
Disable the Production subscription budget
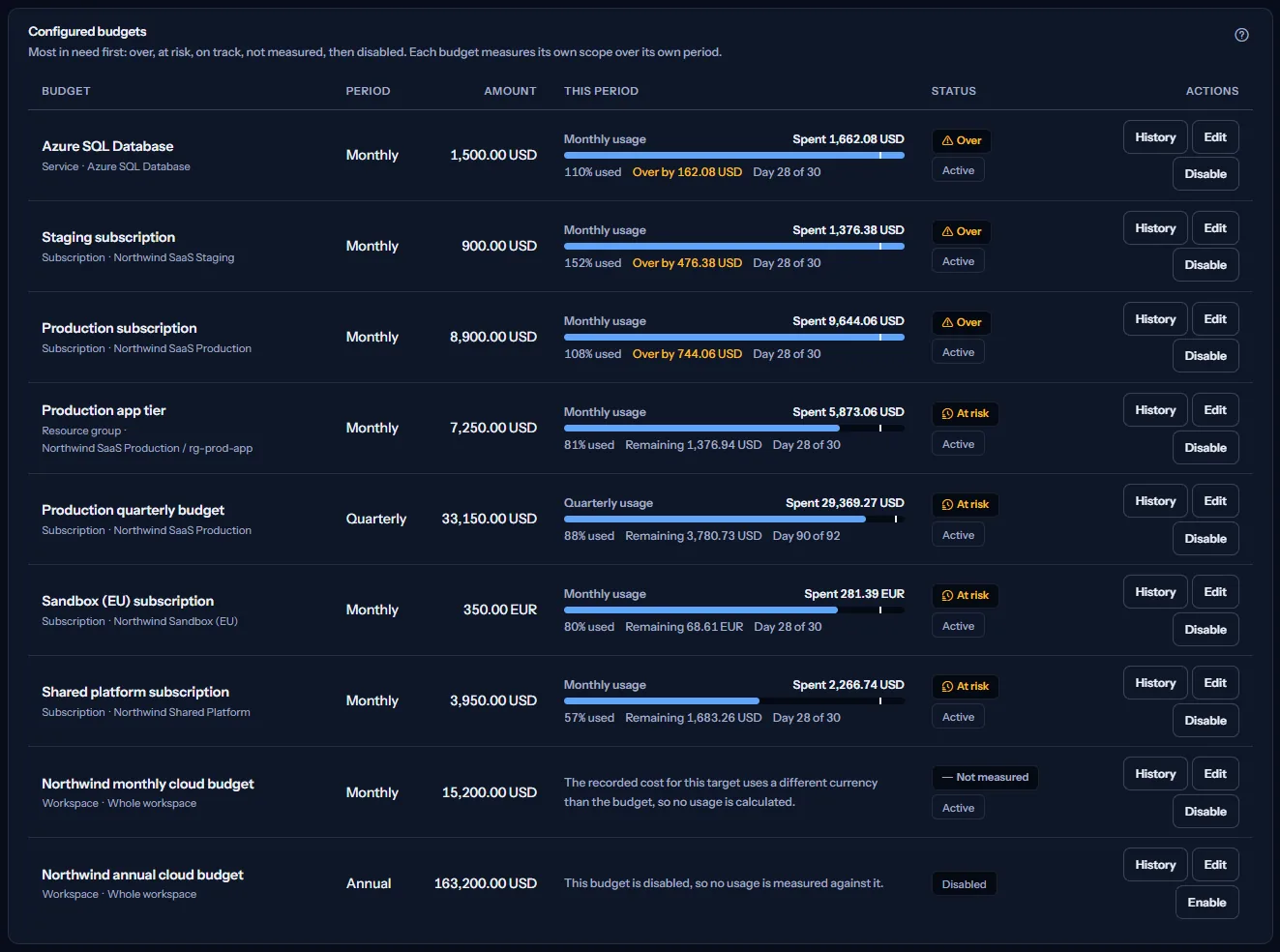1206,356
